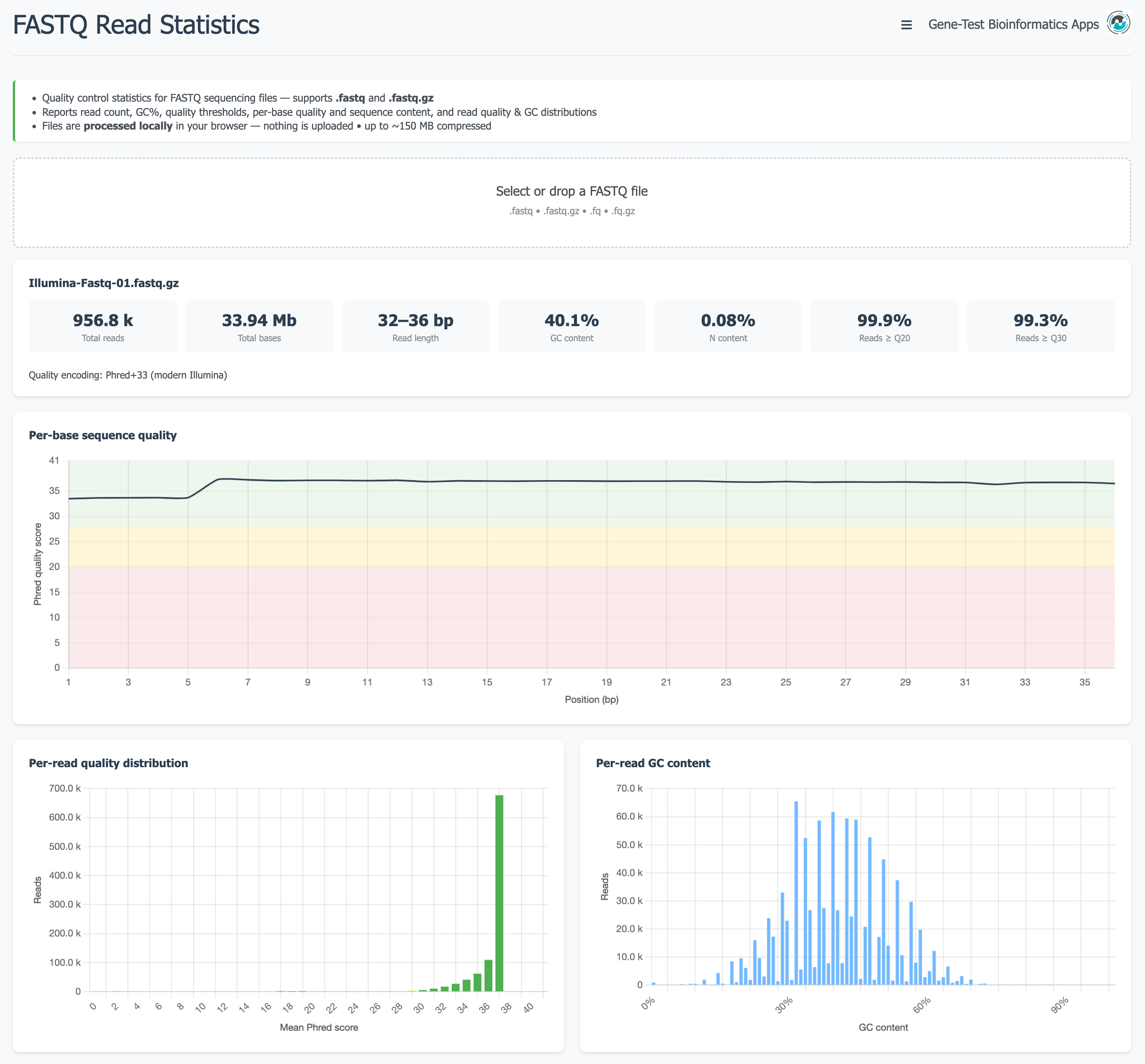Click the tallest blue bar near 30% GC

coord(797,892)
